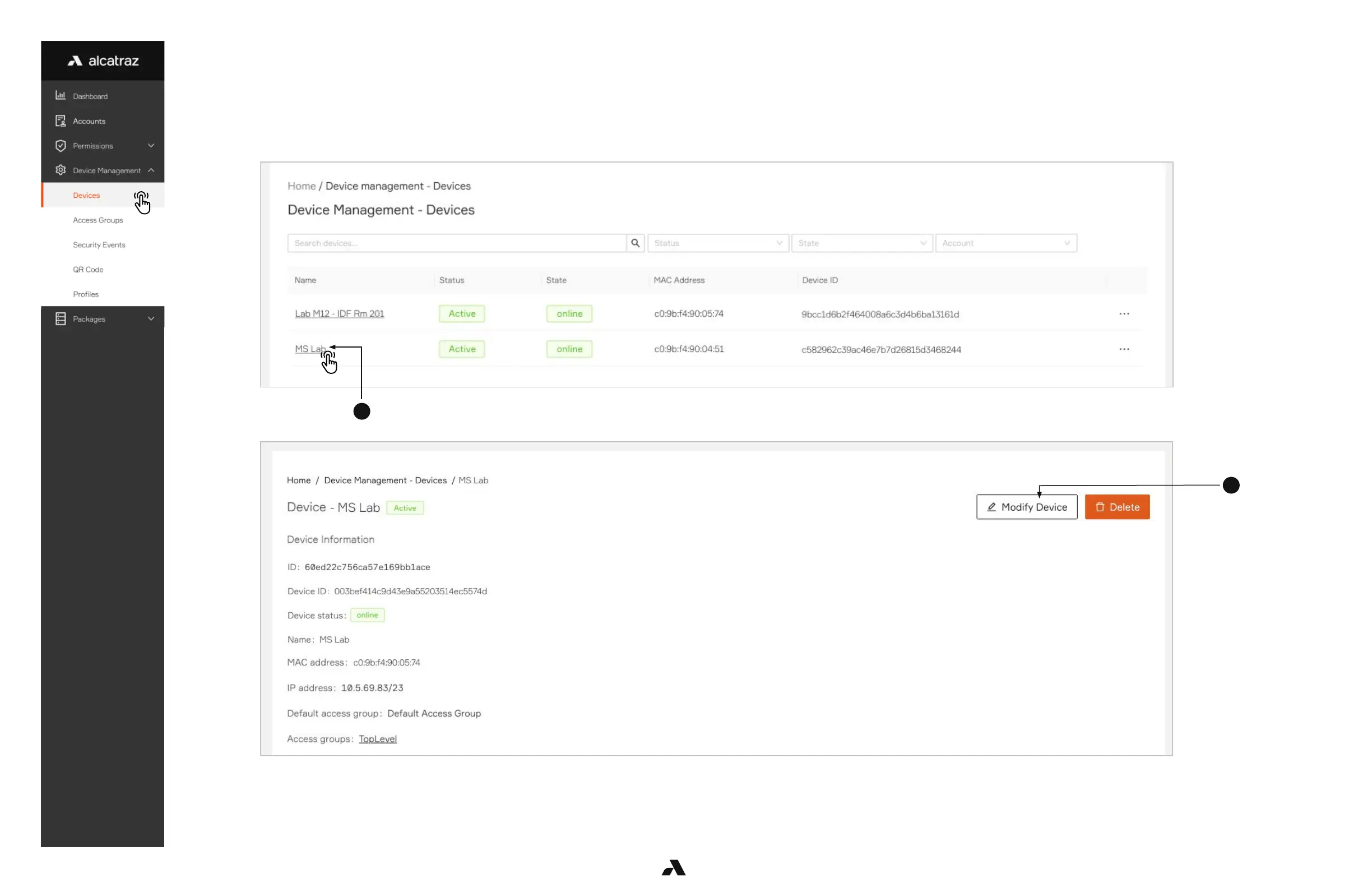Click the Packages sidebar icon
Image resolution: width=1372 pixels, height=888 pixels.
pos(61,318)
